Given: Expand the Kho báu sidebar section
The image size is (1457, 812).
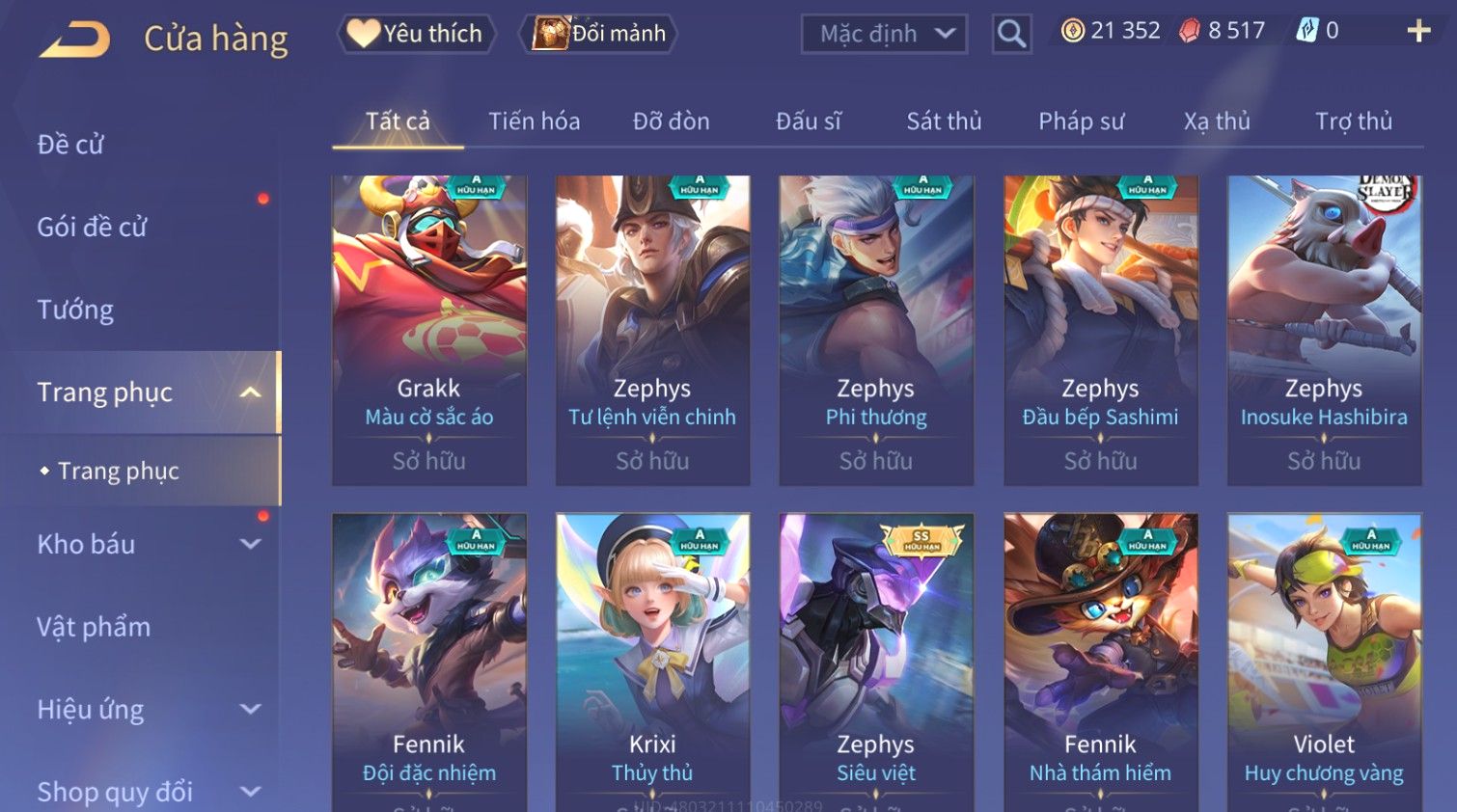Looking at the screenshot, I should click(x=250, y=544).
